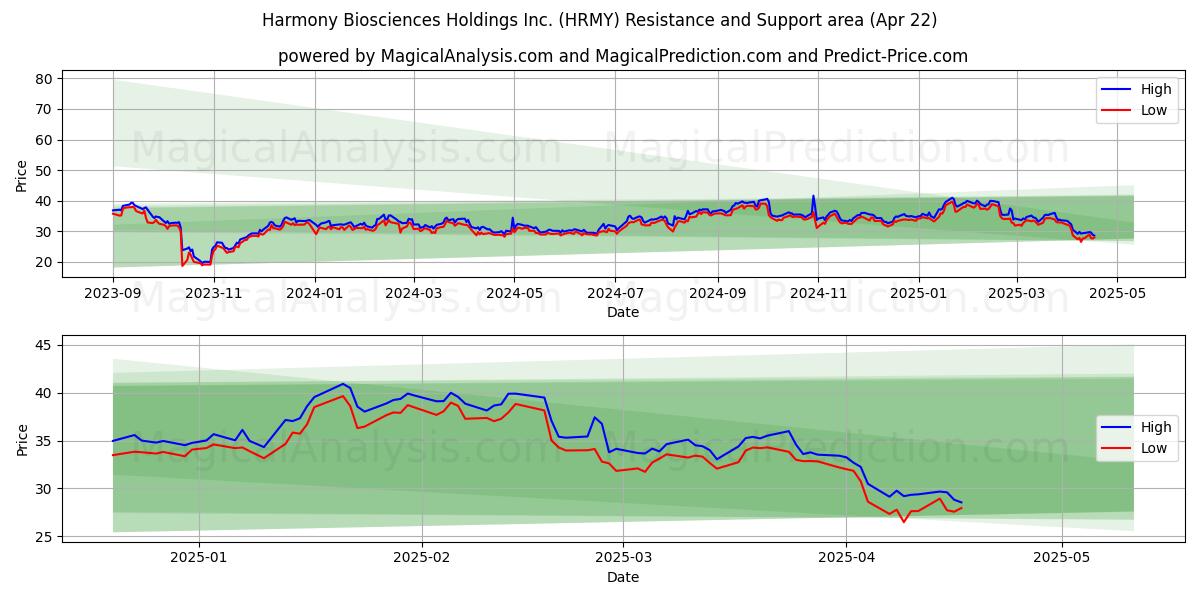Click the '2025-03' tick label on top chart

(x=1017, y=294)
